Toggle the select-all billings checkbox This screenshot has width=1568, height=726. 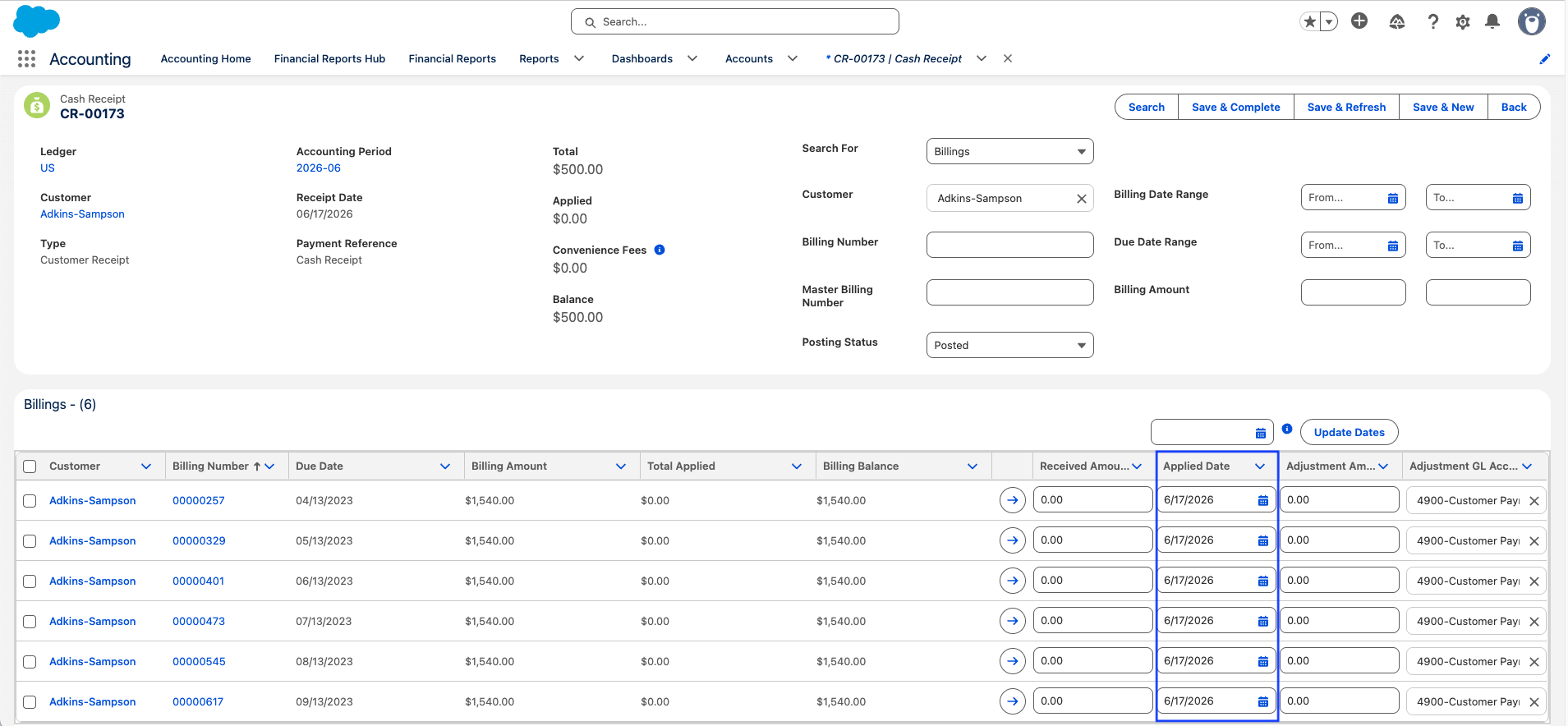(x=30, y=466)
